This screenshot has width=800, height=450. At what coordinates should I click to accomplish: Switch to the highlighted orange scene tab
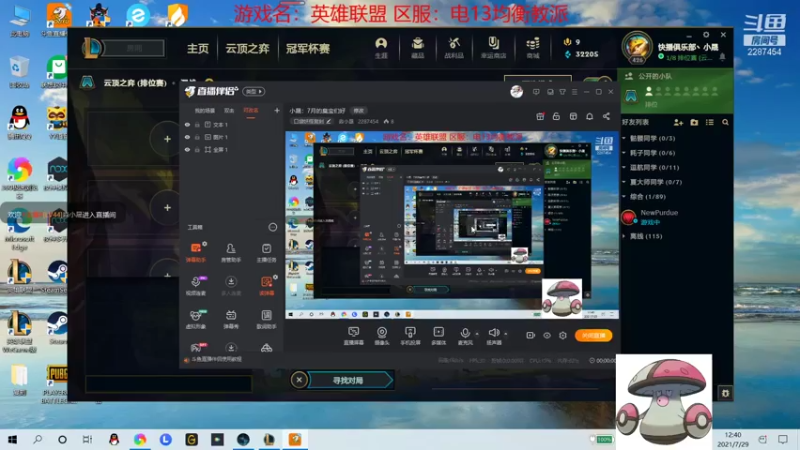(251, 111)
